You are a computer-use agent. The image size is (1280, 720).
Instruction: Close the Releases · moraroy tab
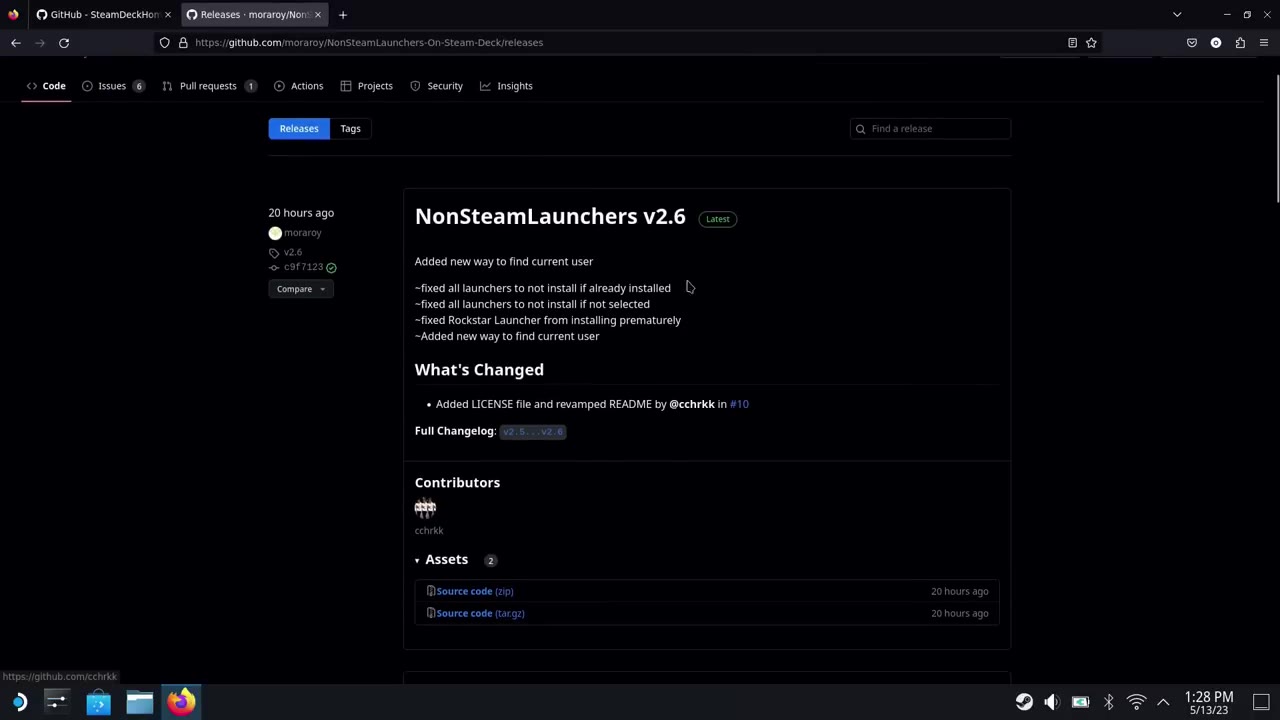tap(318, 15)
